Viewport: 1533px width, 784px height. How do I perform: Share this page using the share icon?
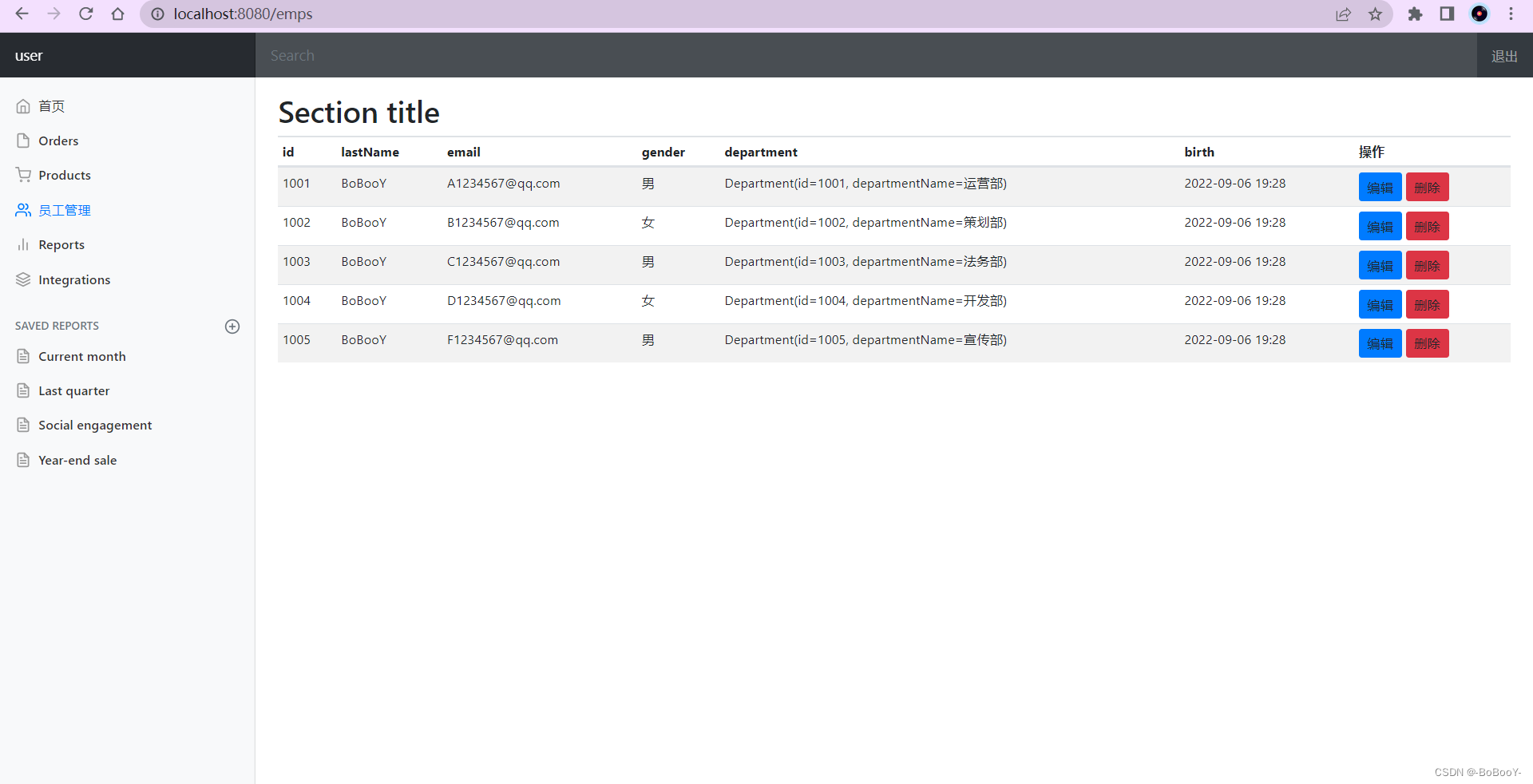point(1344,14)
